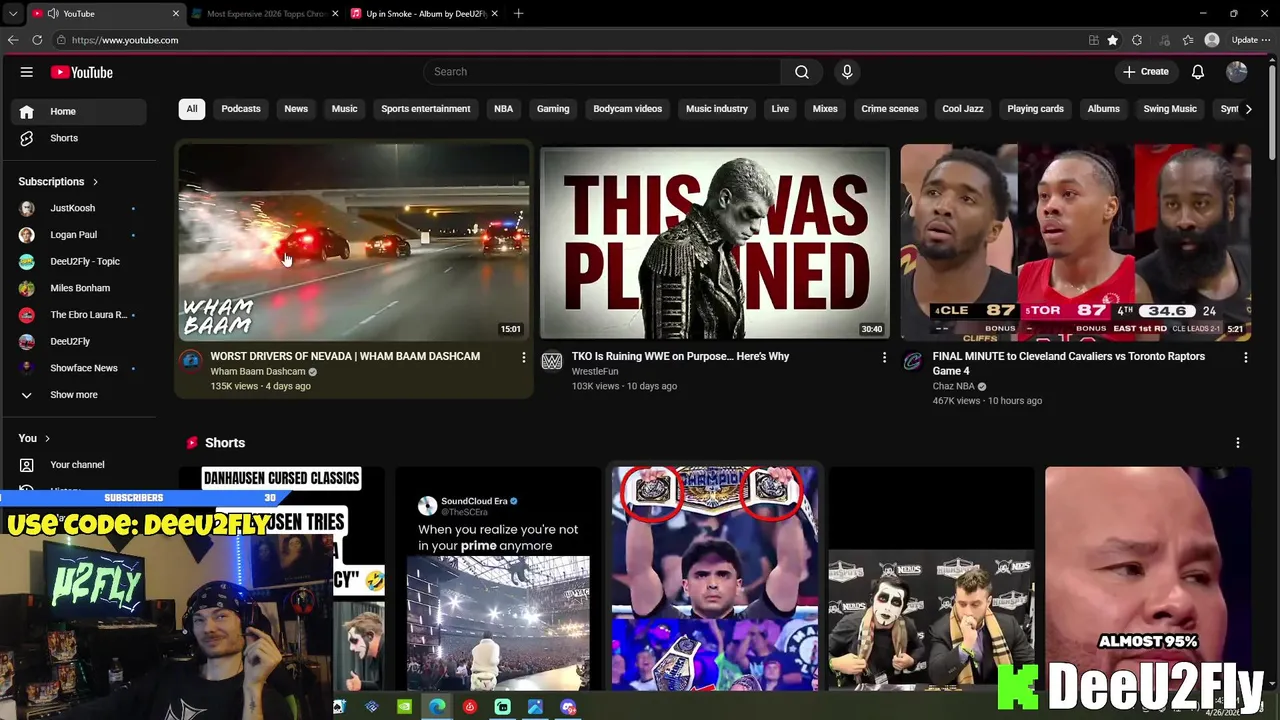Image resolution: width=1280 pixels, height=720 pixels.
Task: Open WrestleFun channel avatar
Action: pyautogui.click(x=552, y=361)
